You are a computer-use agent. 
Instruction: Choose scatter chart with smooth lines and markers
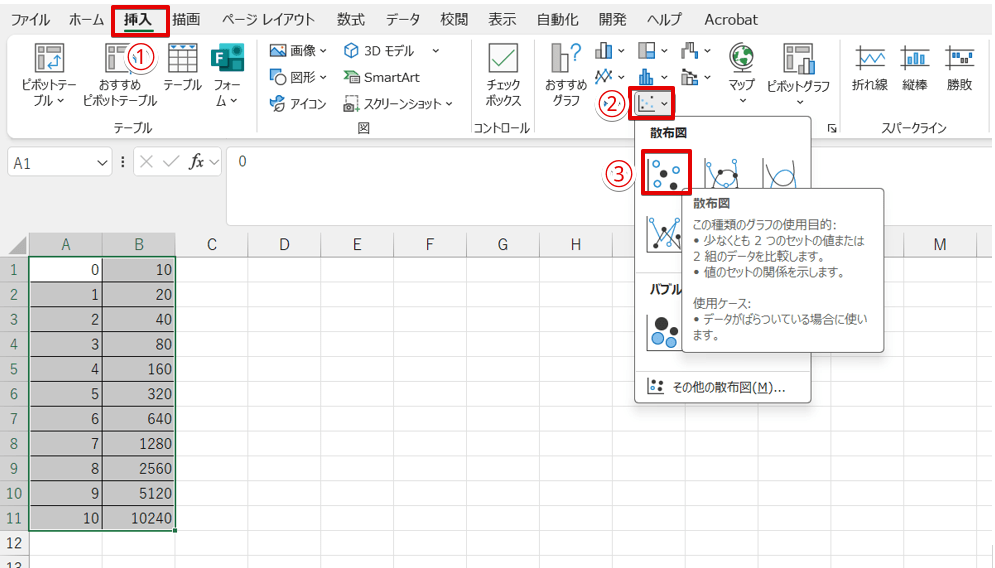click(721, 174)
